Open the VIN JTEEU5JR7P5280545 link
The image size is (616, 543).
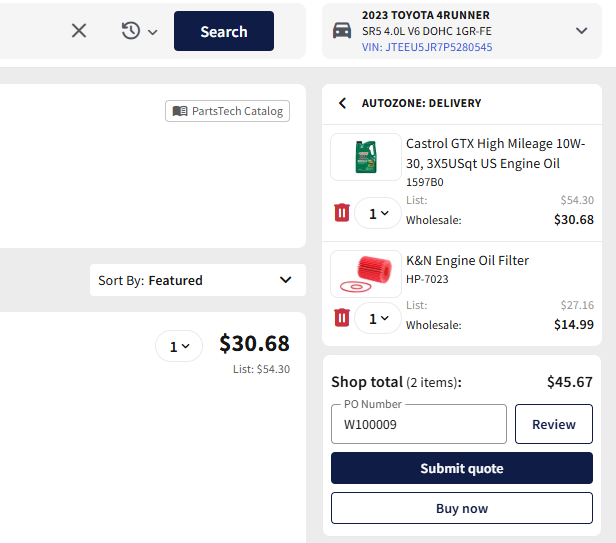(427, 47)
